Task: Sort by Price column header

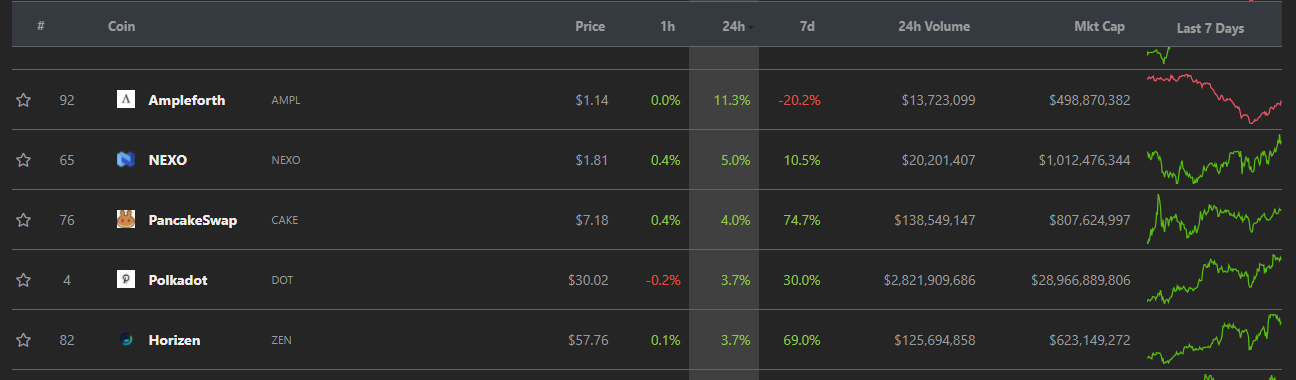Action: click(x=590, y=27)
